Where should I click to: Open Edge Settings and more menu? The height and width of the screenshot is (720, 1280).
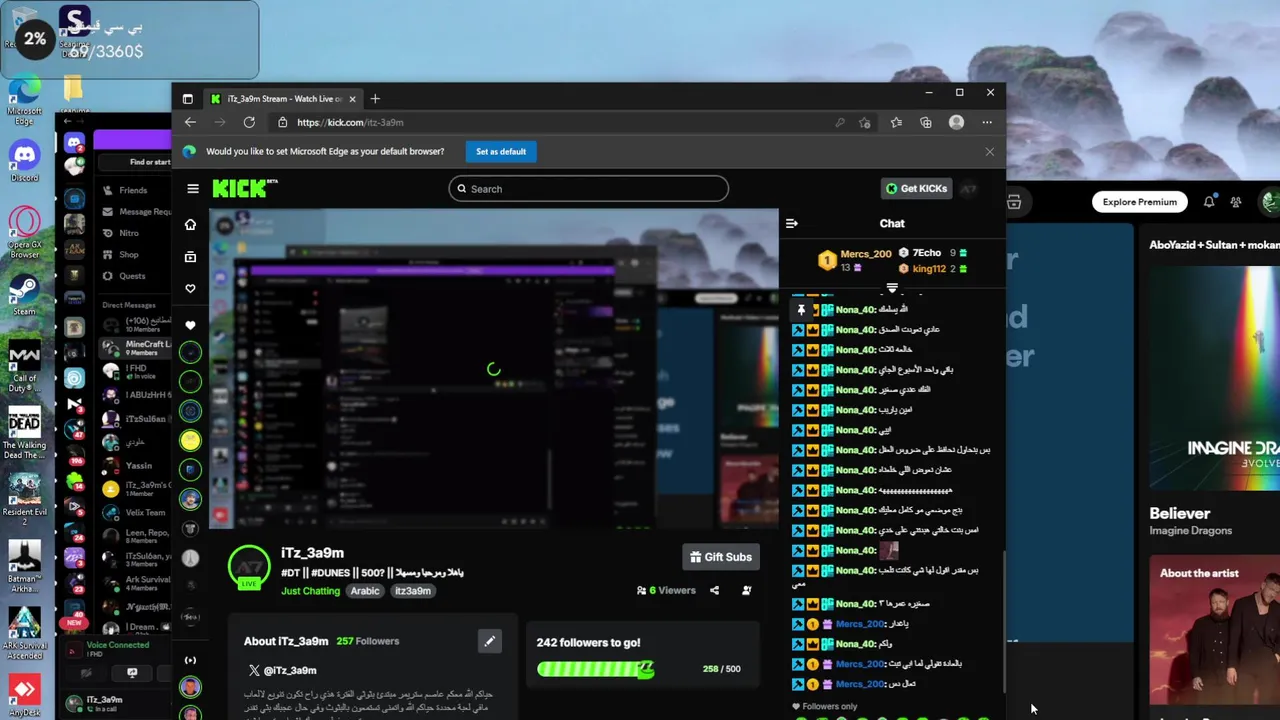(987, 122)
